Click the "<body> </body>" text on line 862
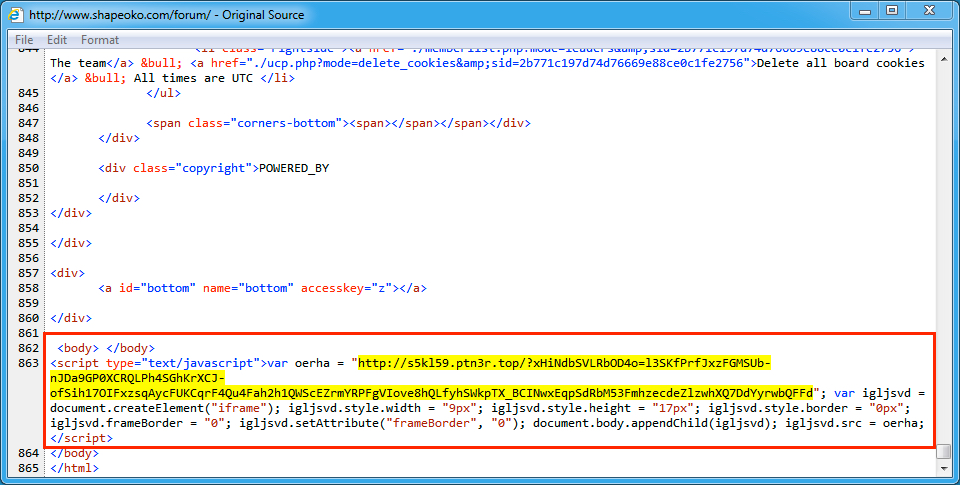 106,348
